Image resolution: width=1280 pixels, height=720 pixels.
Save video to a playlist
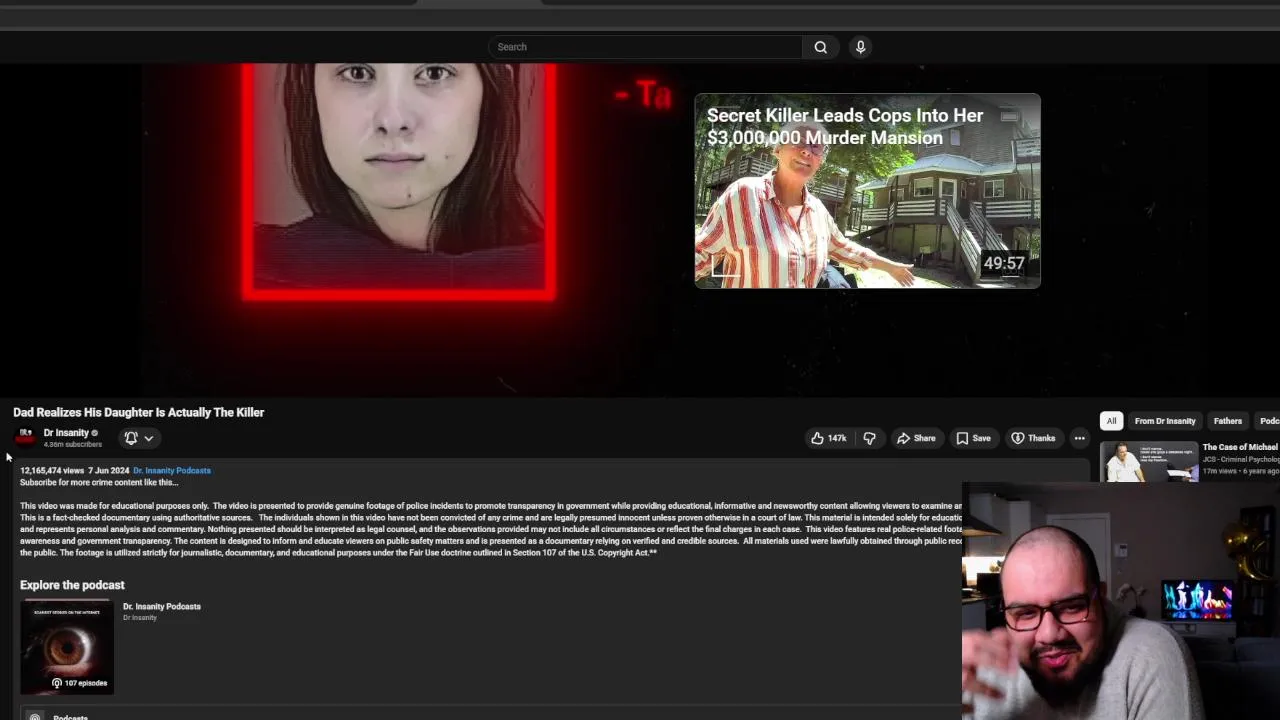(x=973, y=438)
